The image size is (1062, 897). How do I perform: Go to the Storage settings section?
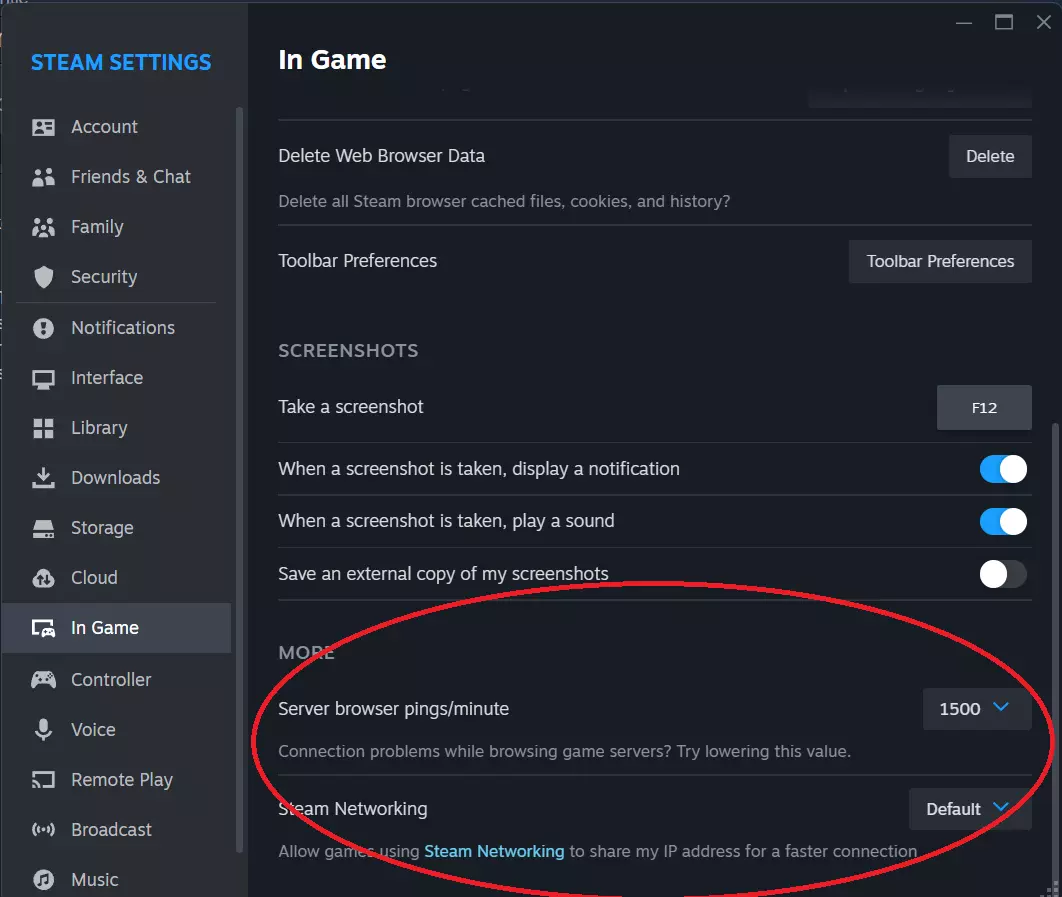click(x=101, y=528)
